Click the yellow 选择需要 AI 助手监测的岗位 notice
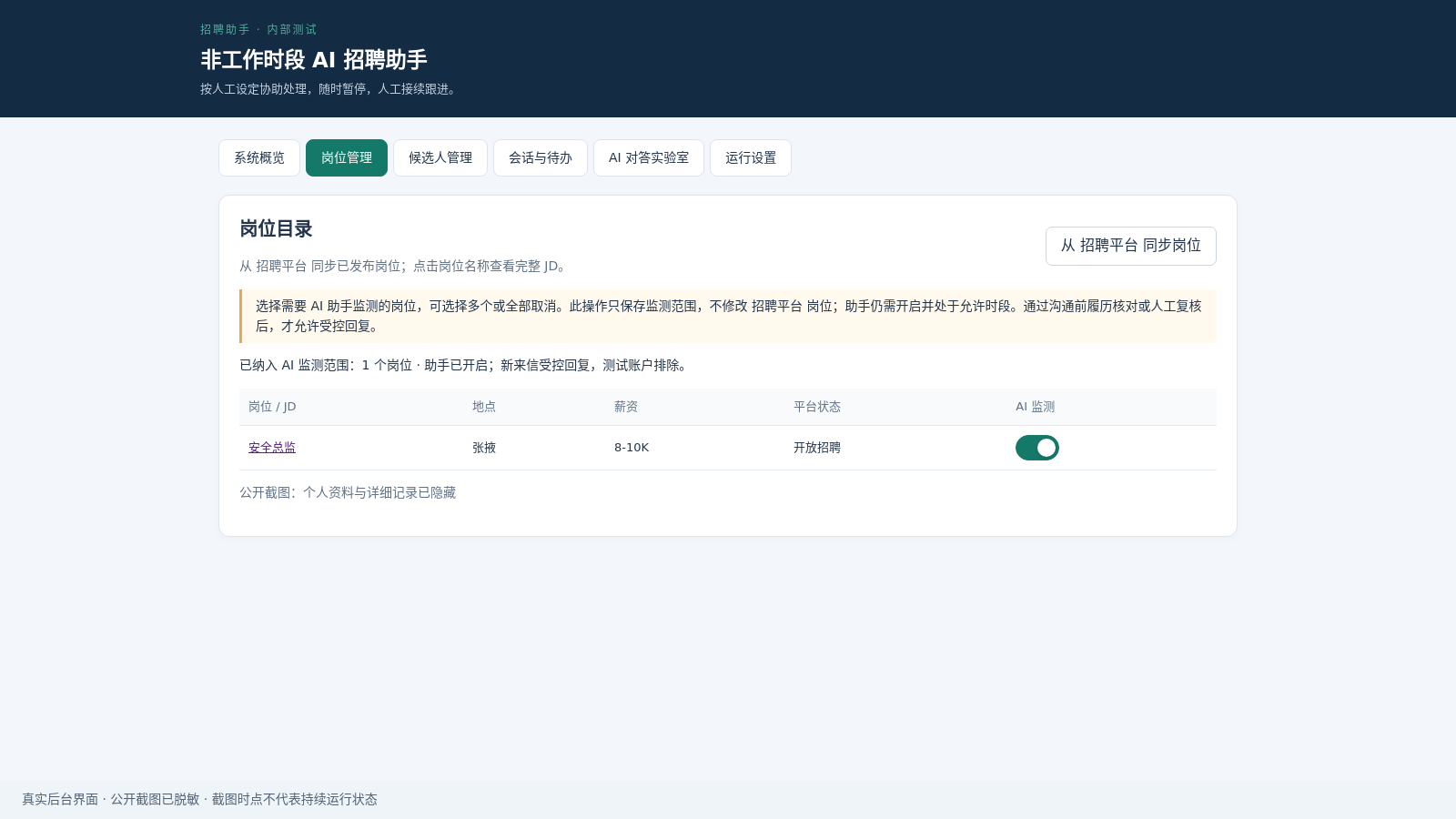 [728, 316]
